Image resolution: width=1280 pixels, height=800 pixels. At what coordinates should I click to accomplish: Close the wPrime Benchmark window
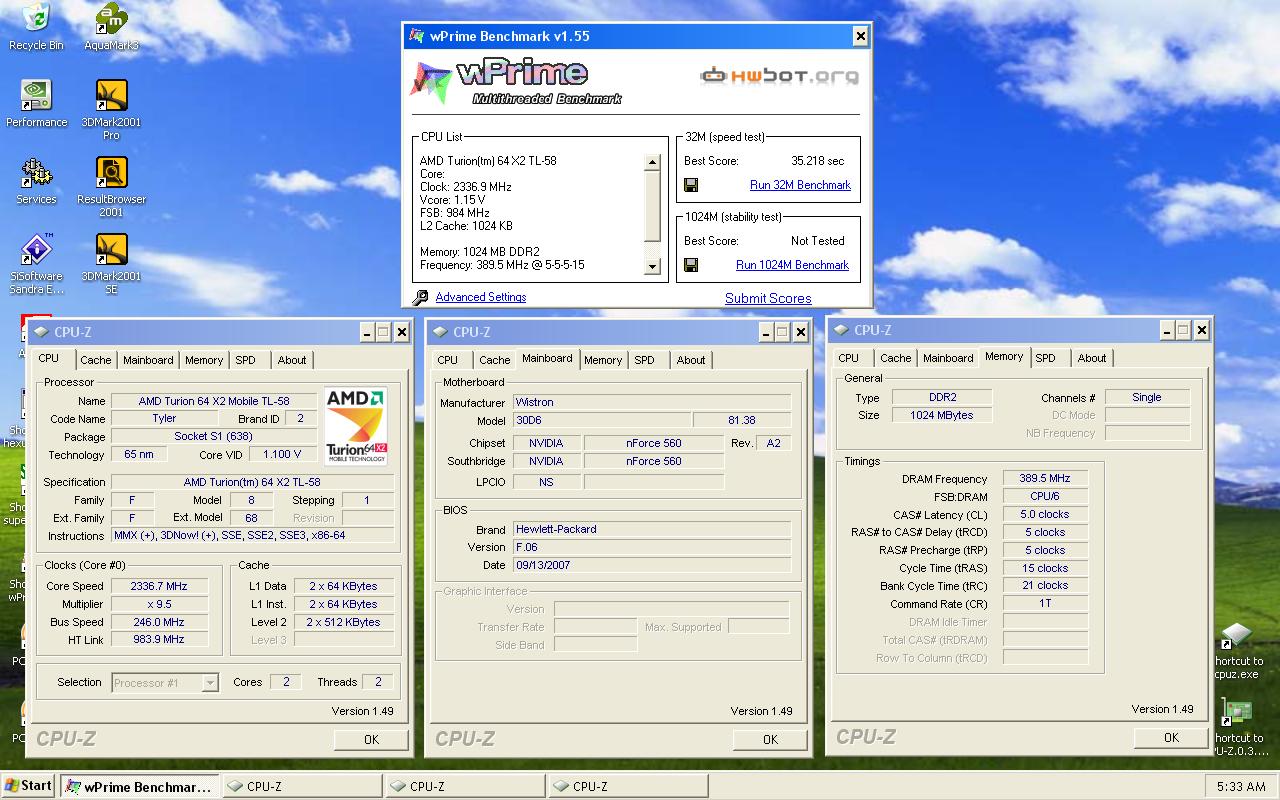[x=860, y=36]
